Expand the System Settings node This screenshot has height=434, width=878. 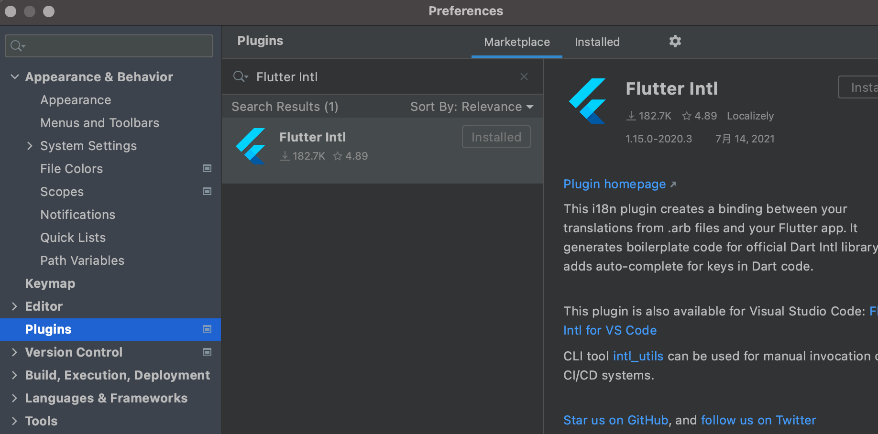tap(30, 146)
